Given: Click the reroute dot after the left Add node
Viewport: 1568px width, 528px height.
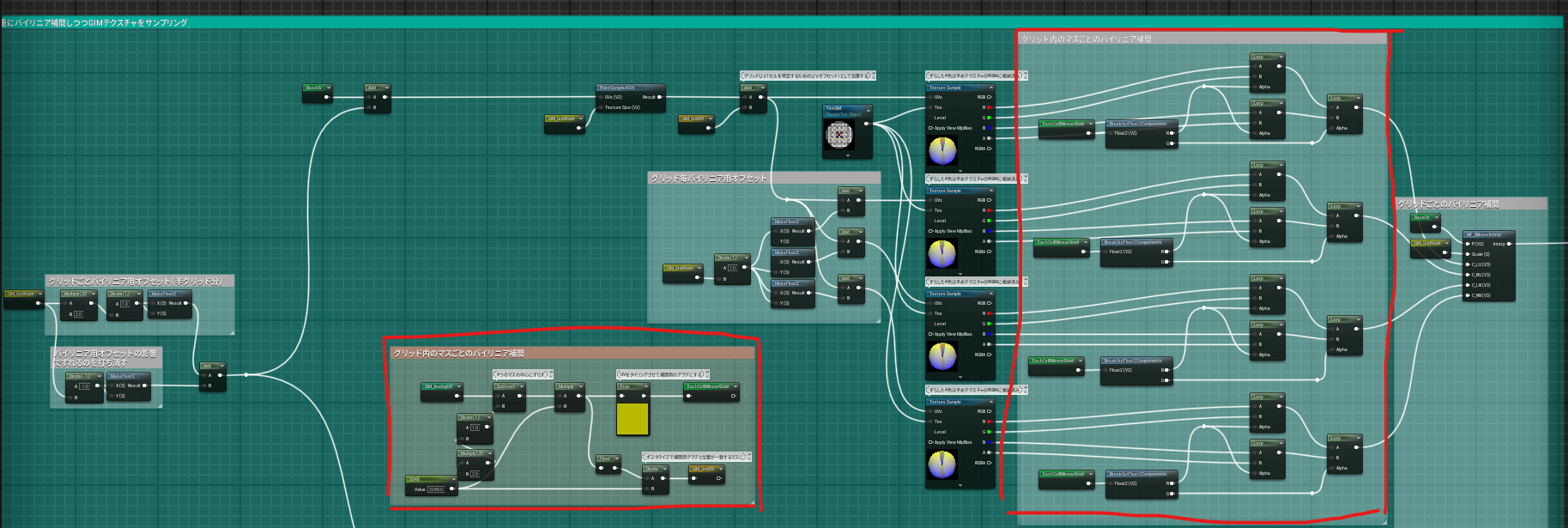Looking at the screenshot, I should pyautogui.click(x=246, y=374).
